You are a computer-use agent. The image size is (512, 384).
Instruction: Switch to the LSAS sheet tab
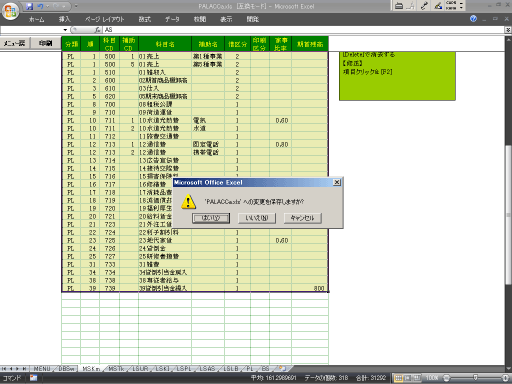pyautogui.click(x=207, y=369)
